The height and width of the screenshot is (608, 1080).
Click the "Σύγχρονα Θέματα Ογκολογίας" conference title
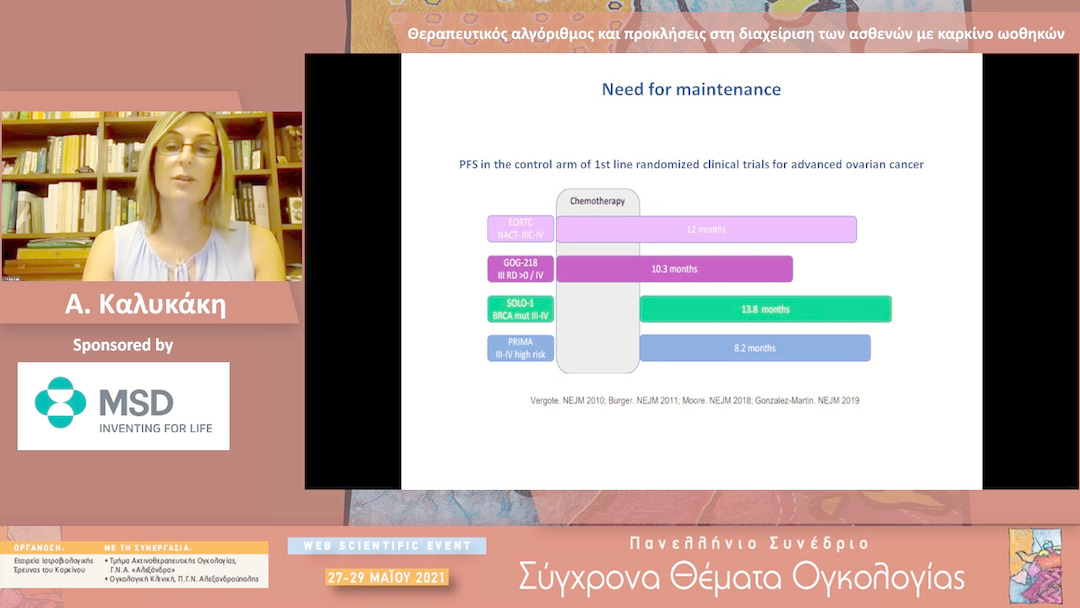tap(742, 578)
